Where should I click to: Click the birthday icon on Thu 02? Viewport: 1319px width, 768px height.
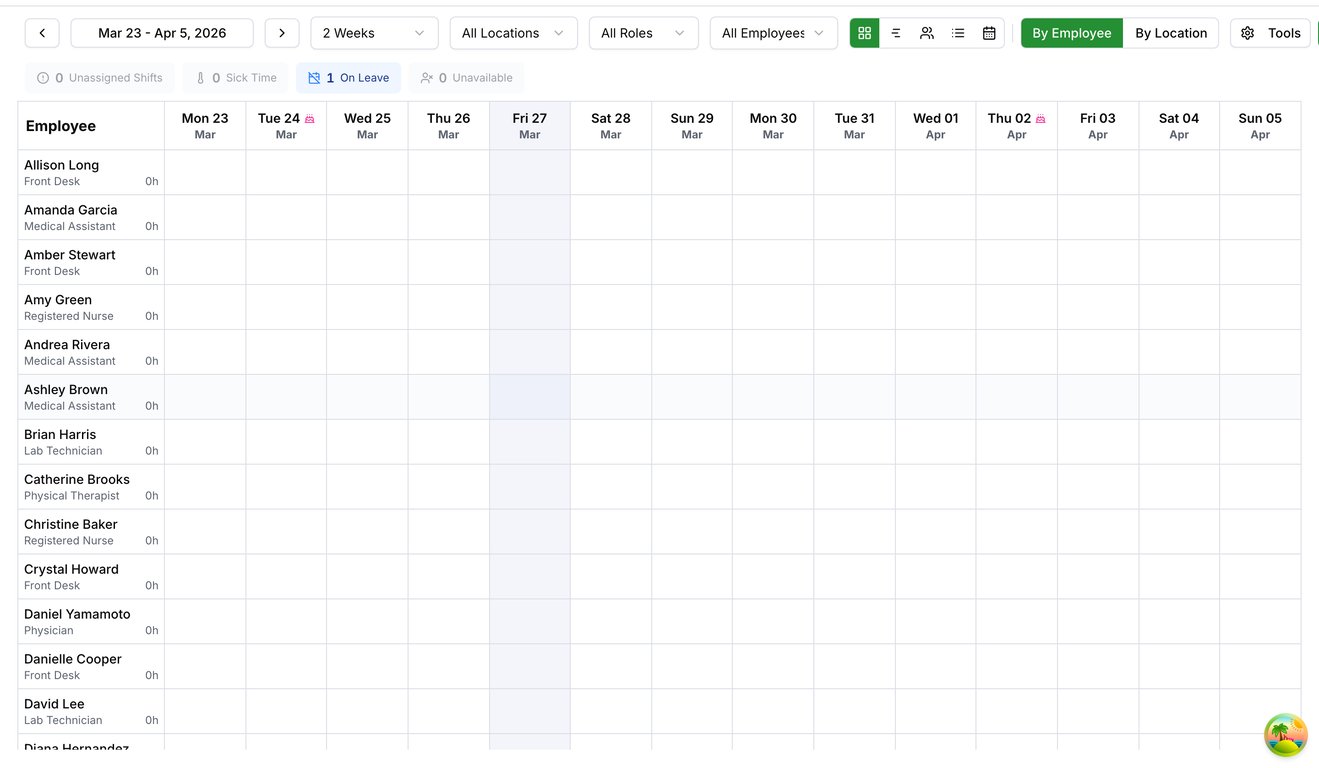[x=1040, y=119]
